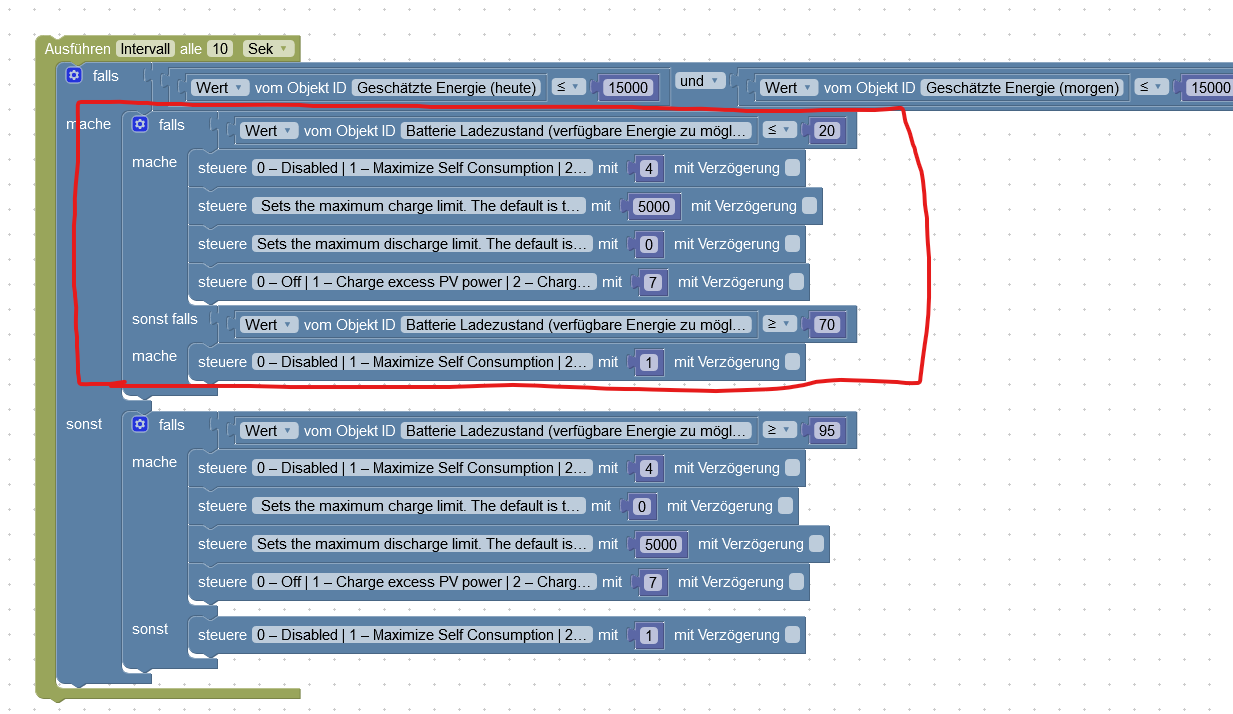Edit the 15000 value after Geschätzte Energie (heute)
Viewport: 1233px width, 714px height.
(629, 88)
